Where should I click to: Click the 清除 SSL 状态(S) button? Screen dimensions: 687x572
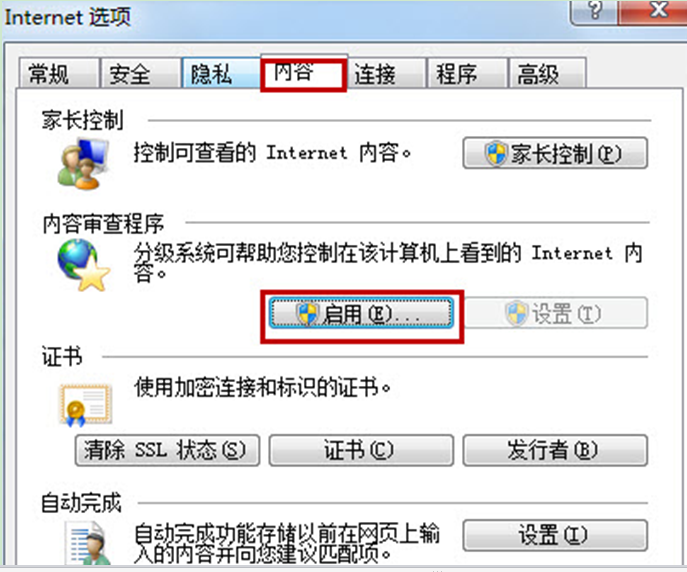[x=167, y=450]
